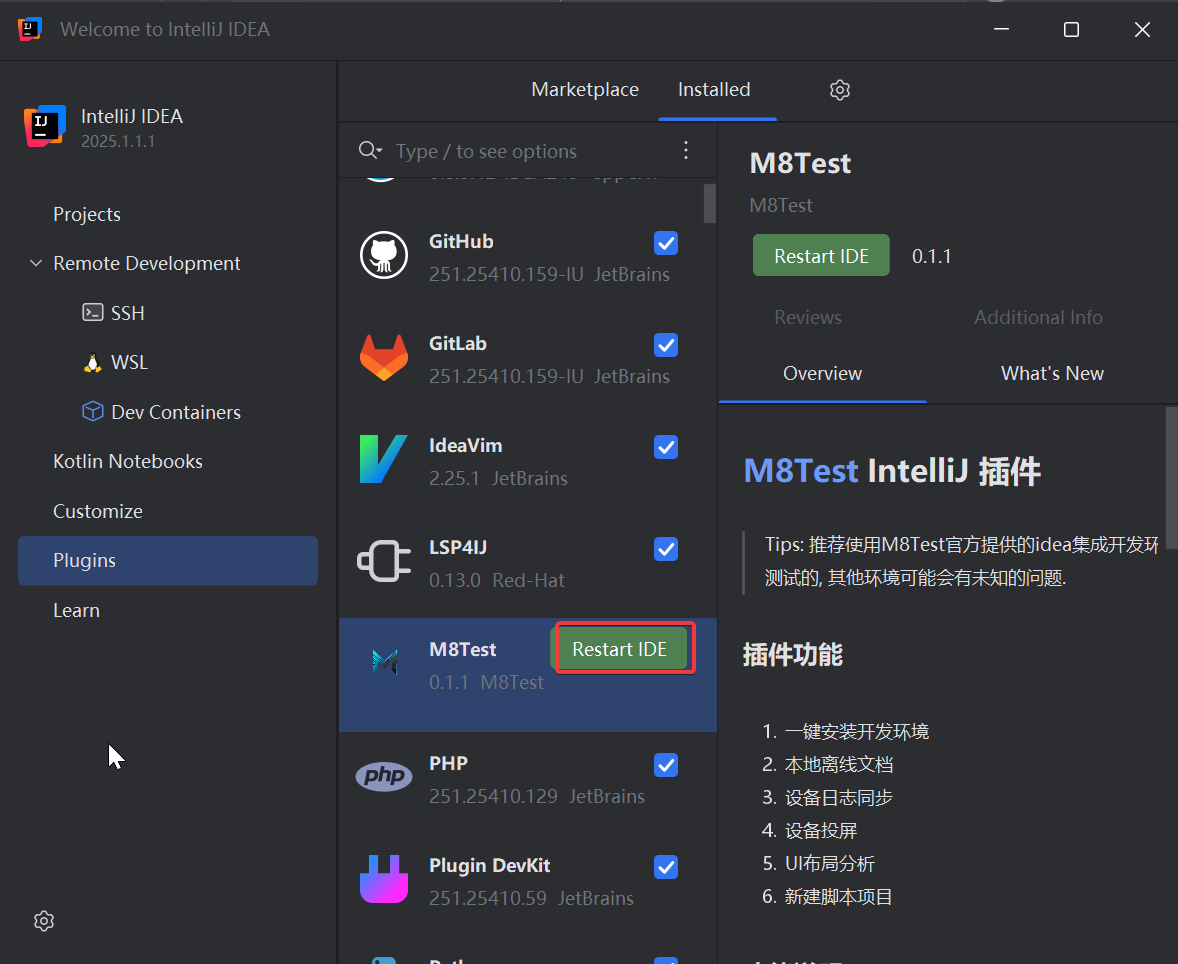Click into the plugin search field
Image resolution: width=1178 pixels, height=964 pixels.
tap(500, 150)
